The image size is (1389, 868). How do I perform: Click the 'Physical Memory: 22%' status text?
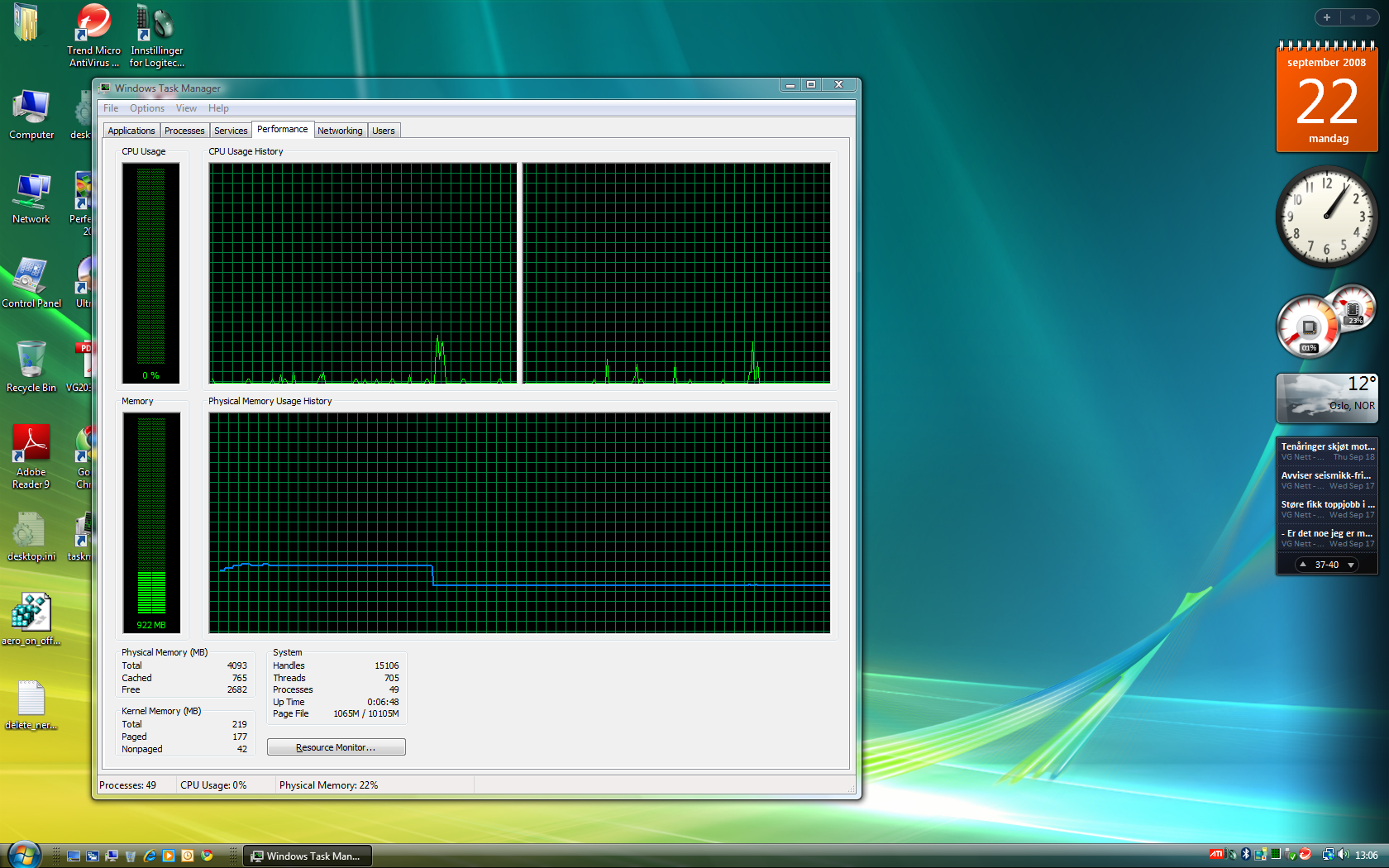click(328, 785)
